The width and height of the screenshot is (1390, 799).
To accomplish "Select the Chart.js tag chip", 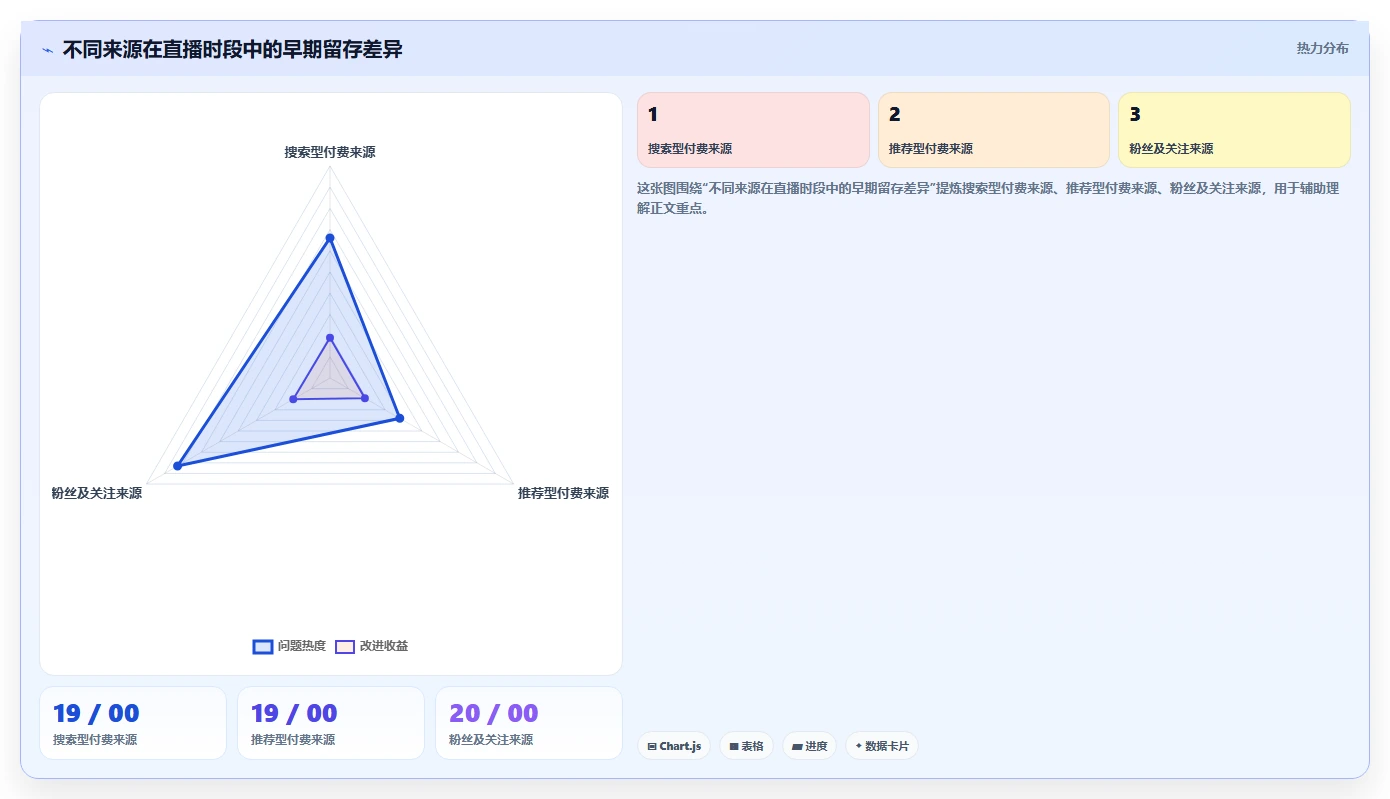I will pyautogui.click(x=674, y=746).
